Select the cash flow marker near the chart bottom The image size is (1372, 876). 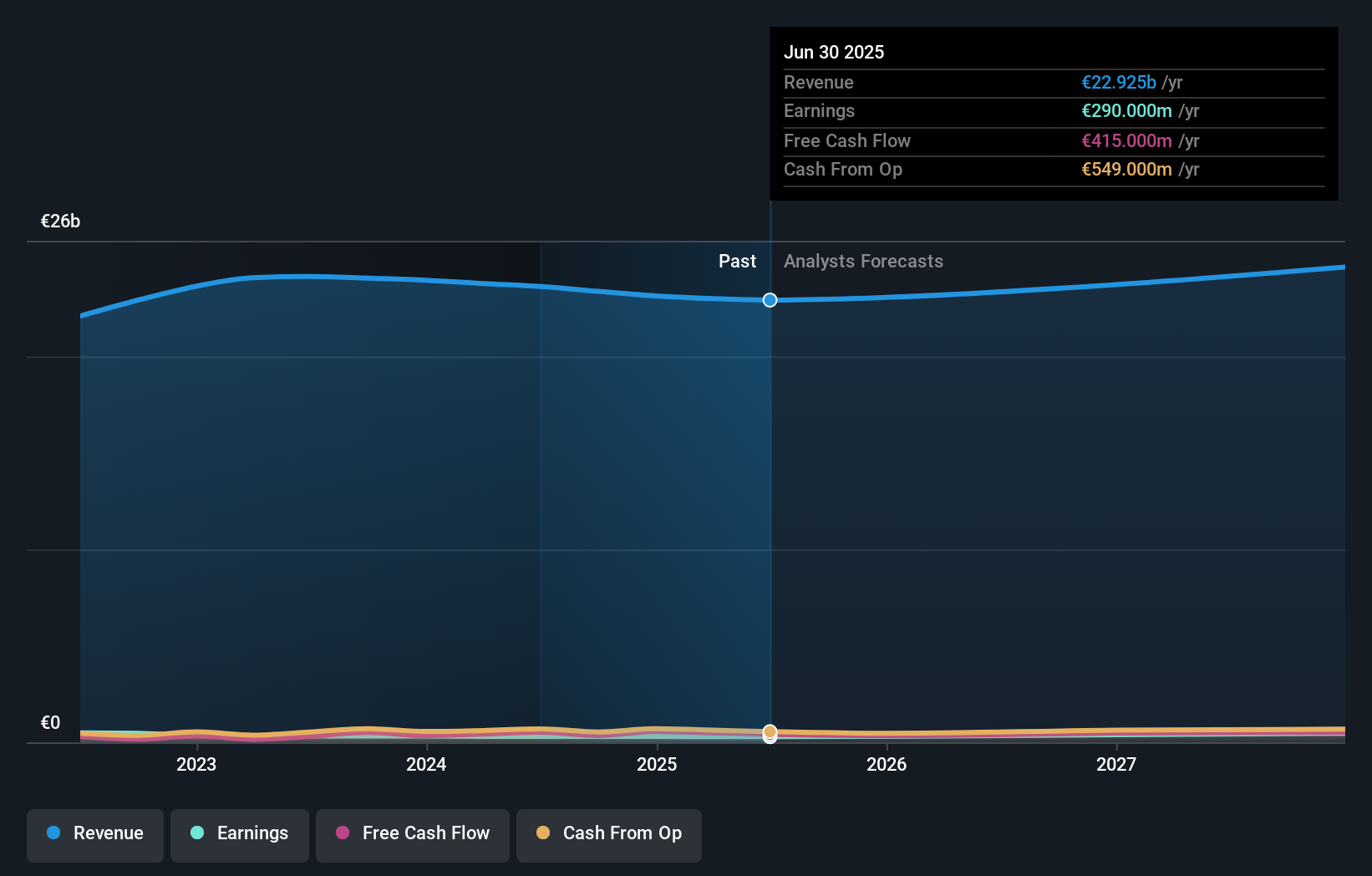point(770,733)
